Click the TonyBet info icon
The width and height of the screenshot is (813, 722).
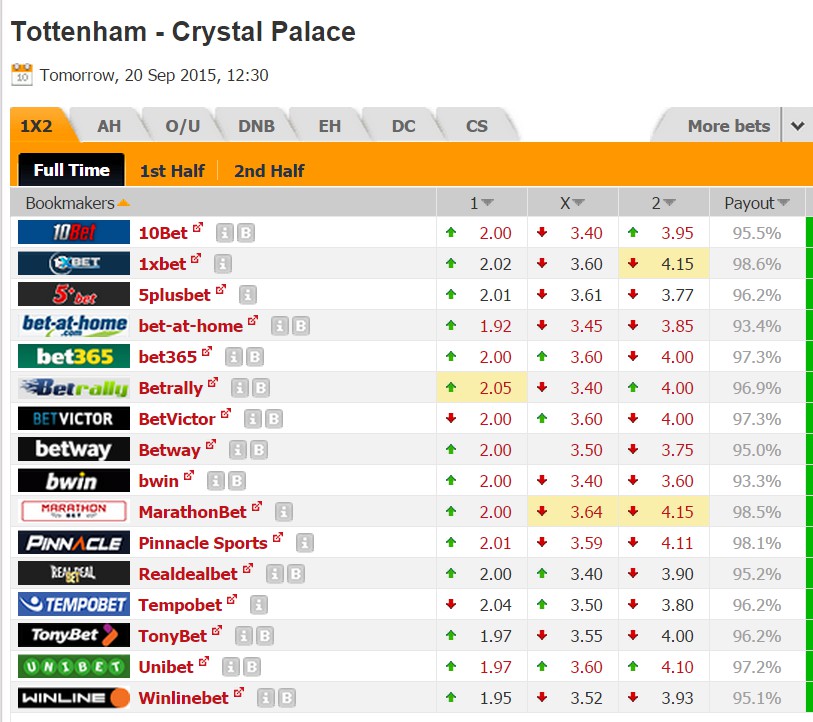point(243,636)
